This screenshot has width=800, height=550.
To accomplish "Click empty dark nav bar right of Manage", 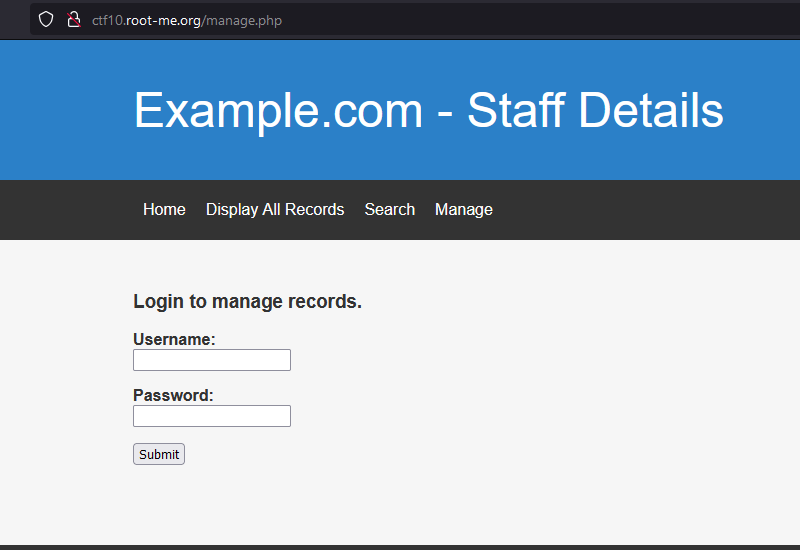I will [x=650, y=209].
